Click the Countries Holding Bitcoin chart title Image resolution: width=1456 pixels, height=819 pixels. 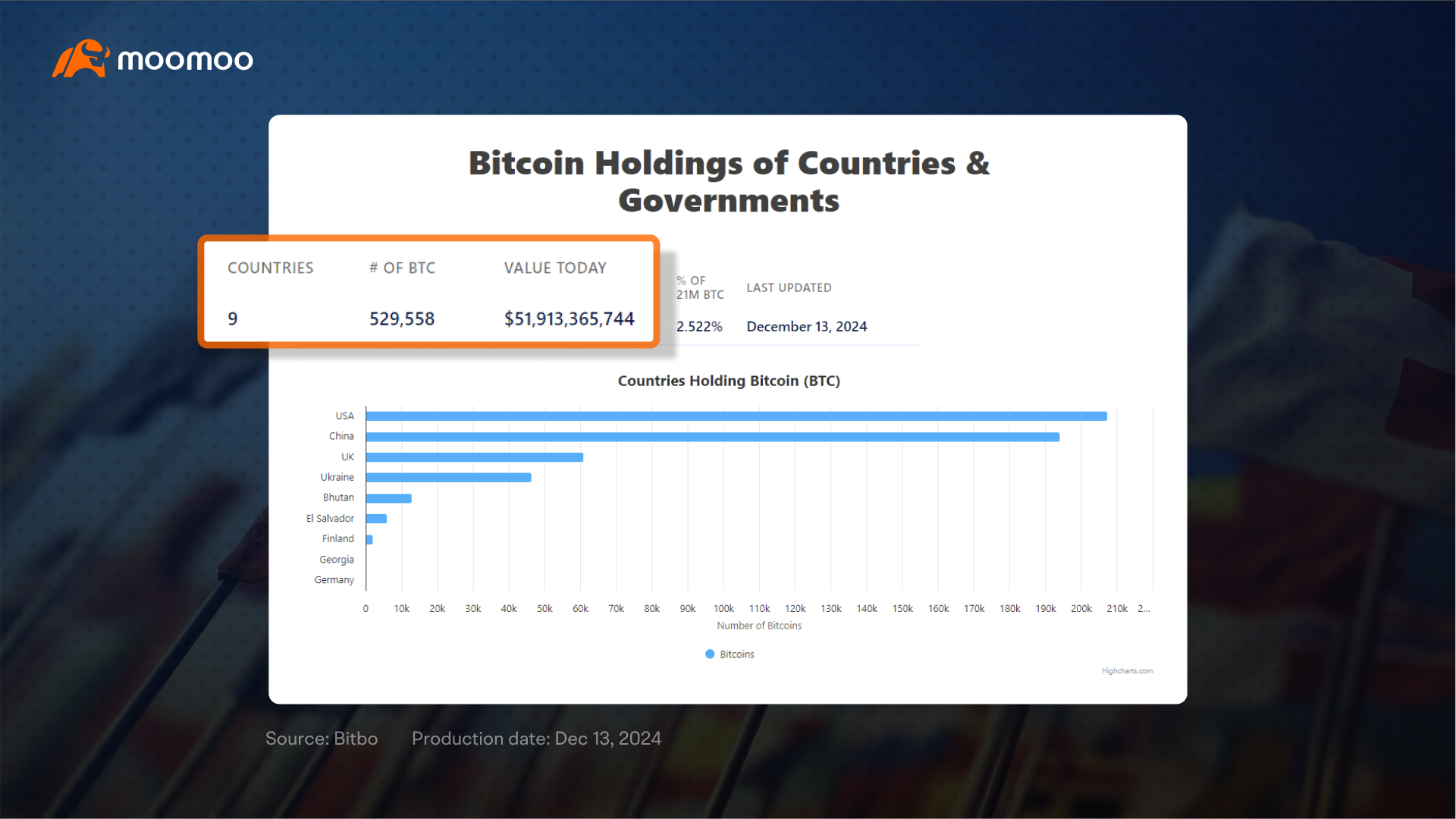click(x=729, y=381)
